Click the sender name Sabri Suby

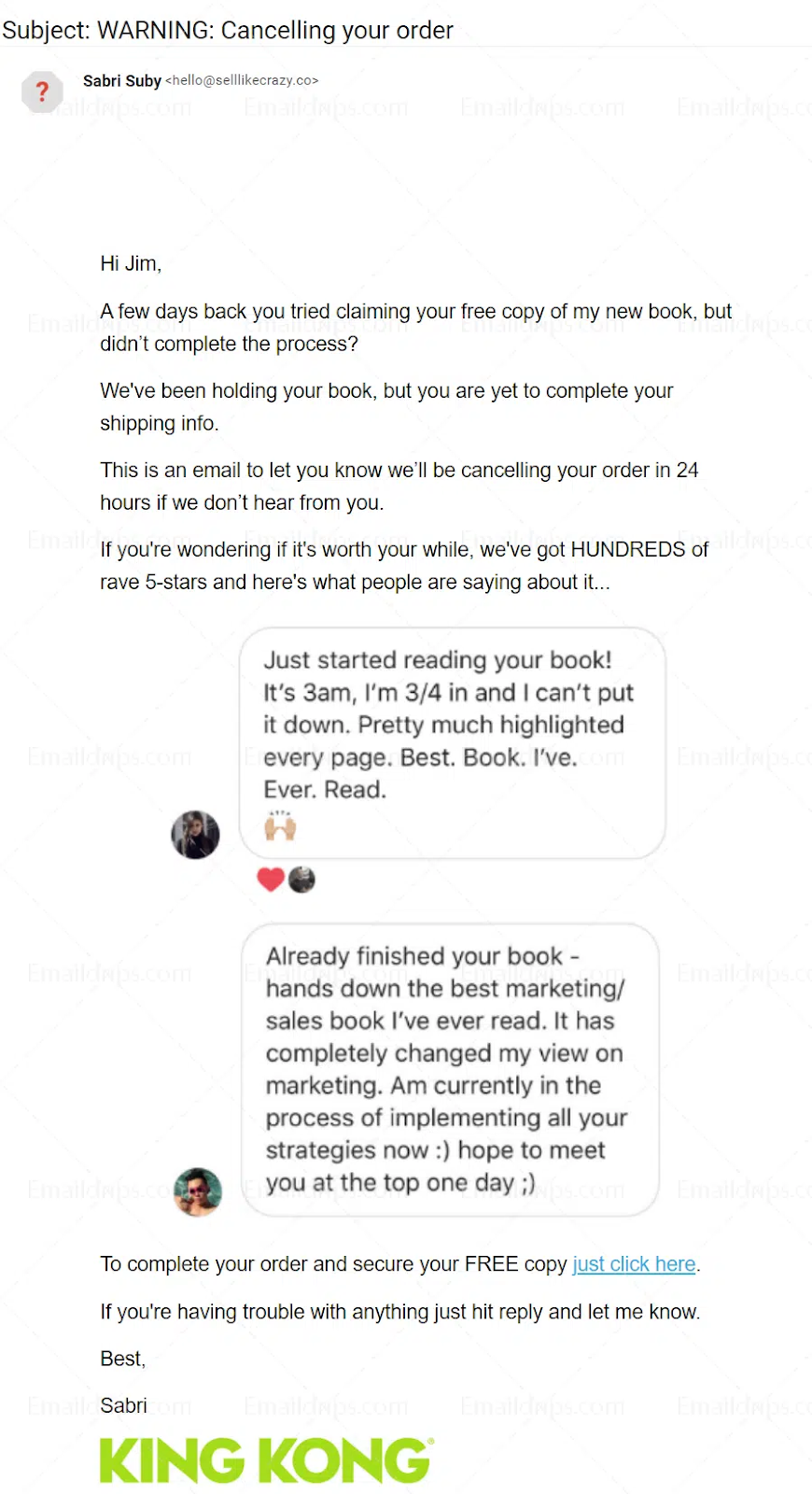(x=122, y=81)
